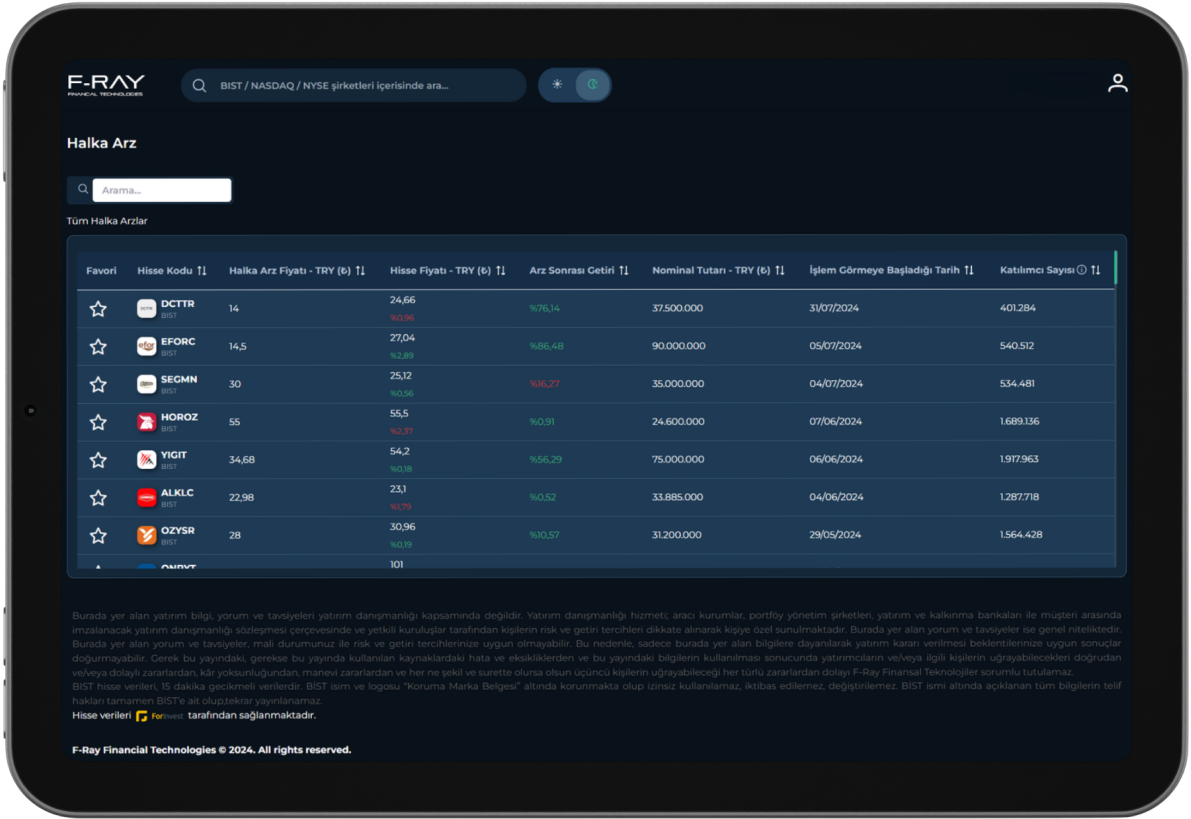Open the user profile icon

(1117, 84)
